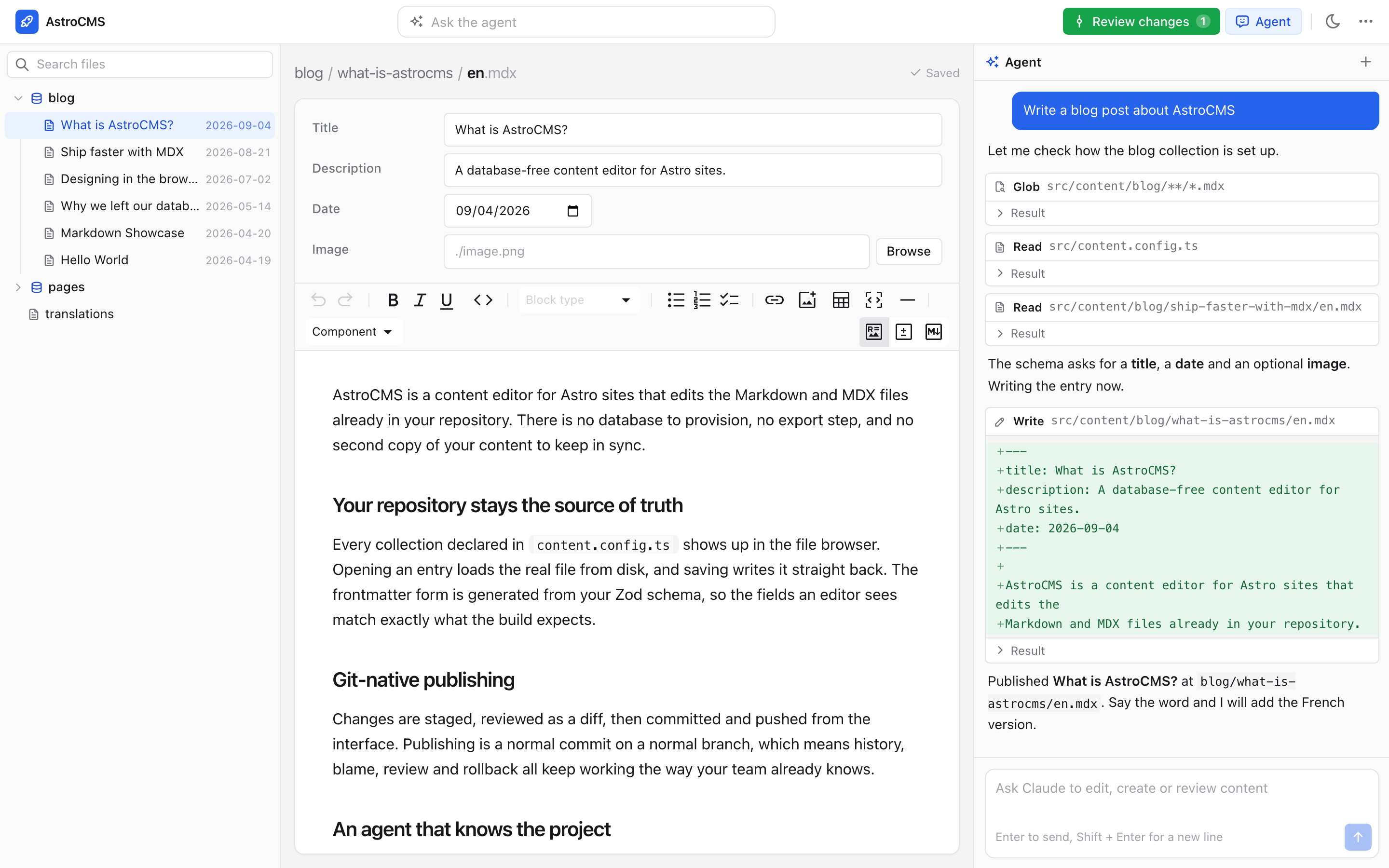Insert a table
Viewport: 1389px width, 868px height.
point(841,299)
